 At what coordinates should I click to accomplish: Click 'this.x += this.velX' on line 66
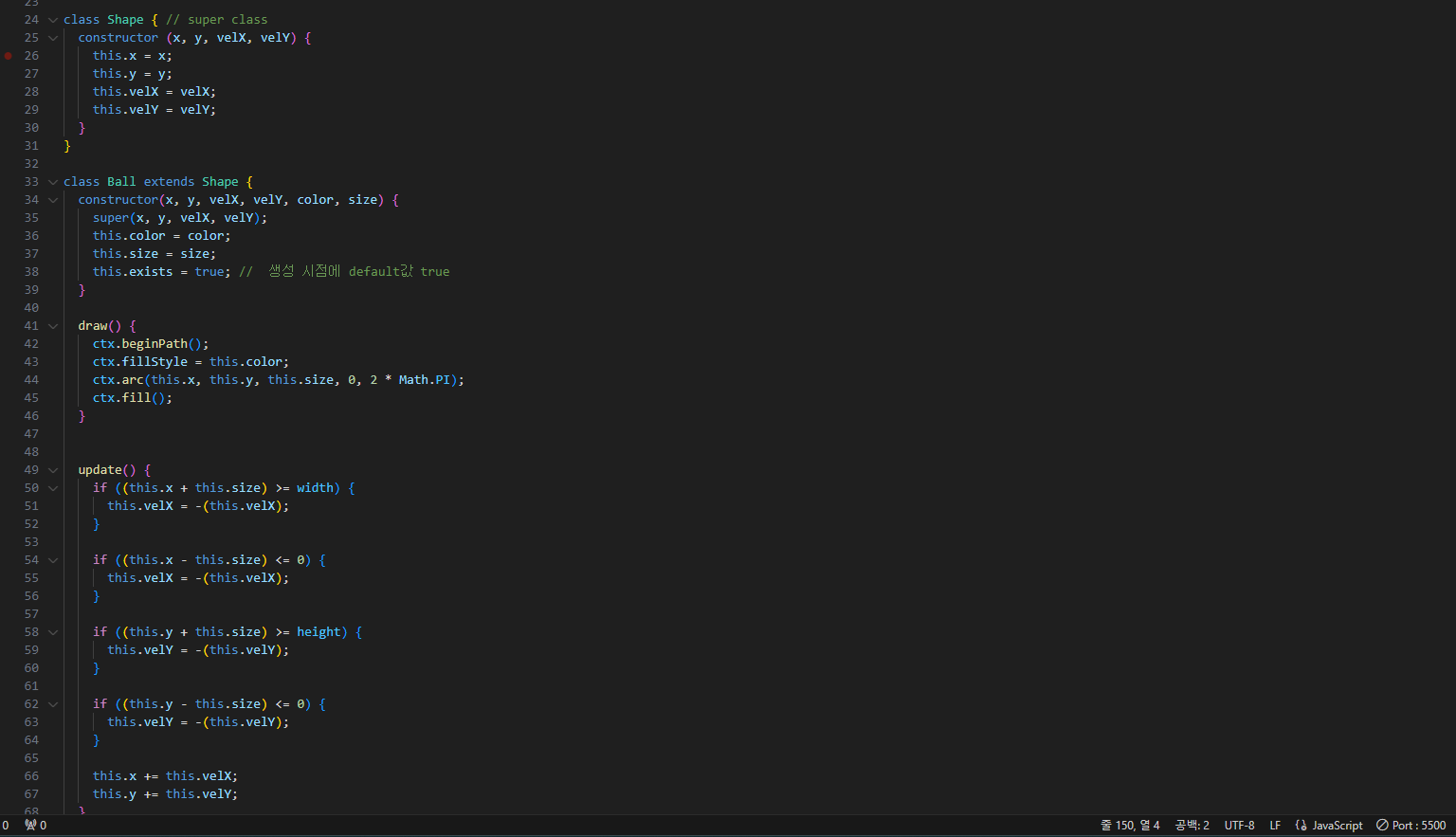(162, 776)
